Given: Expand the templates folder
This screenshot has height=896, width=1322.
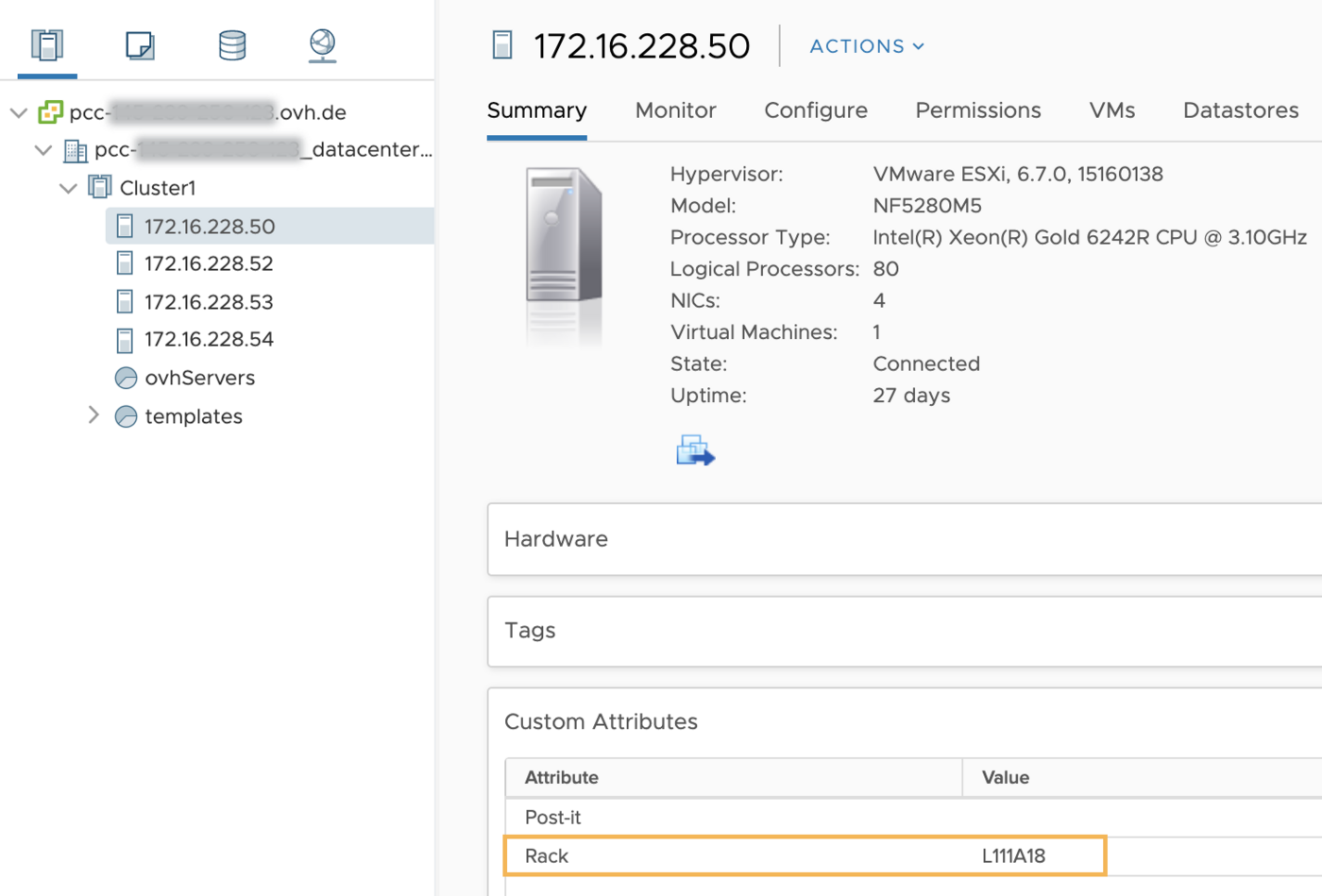Looking at the screenshot, I should pos(93,415).
